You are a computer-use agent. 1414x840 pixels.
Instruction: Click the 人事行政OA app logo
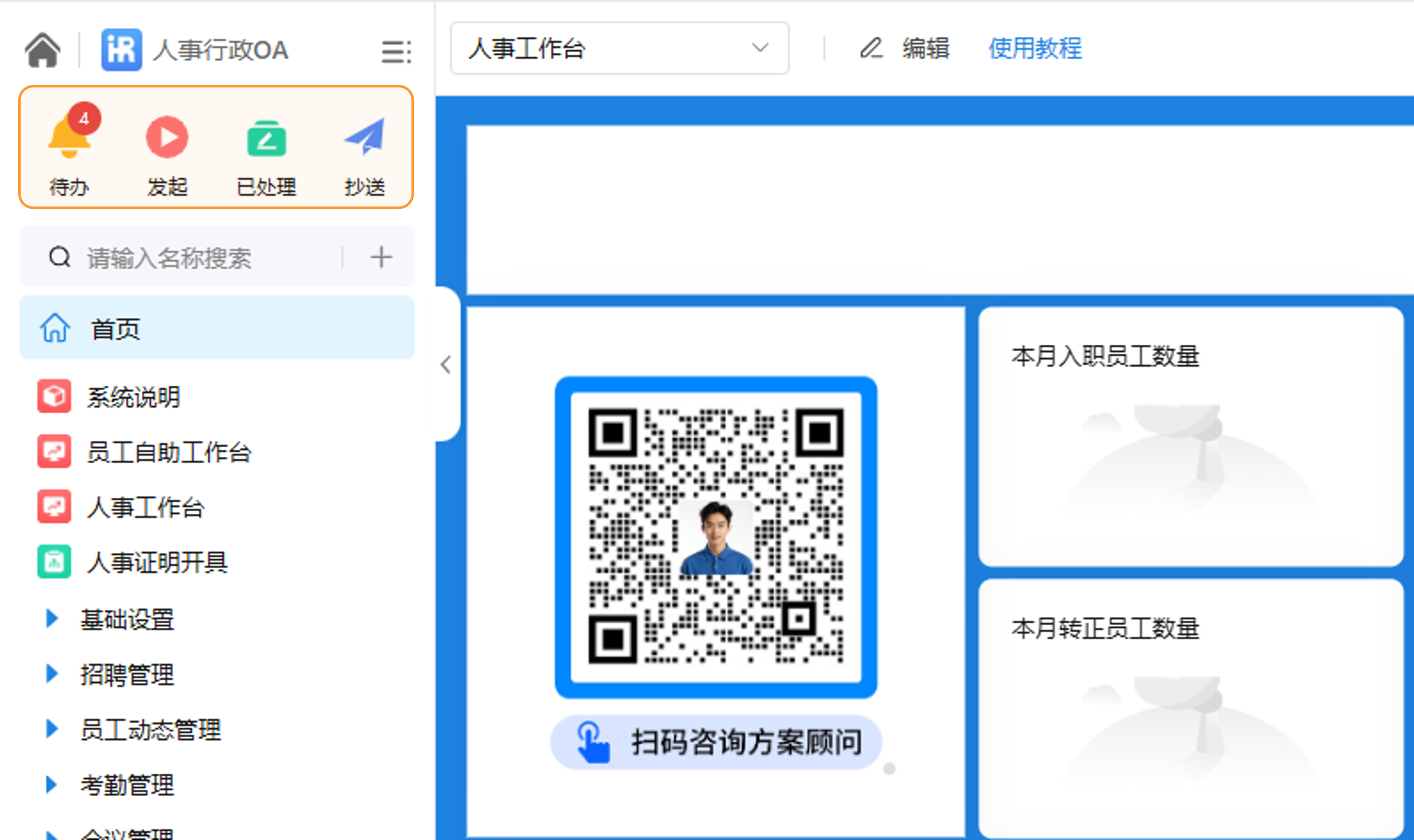coord(121,50)
